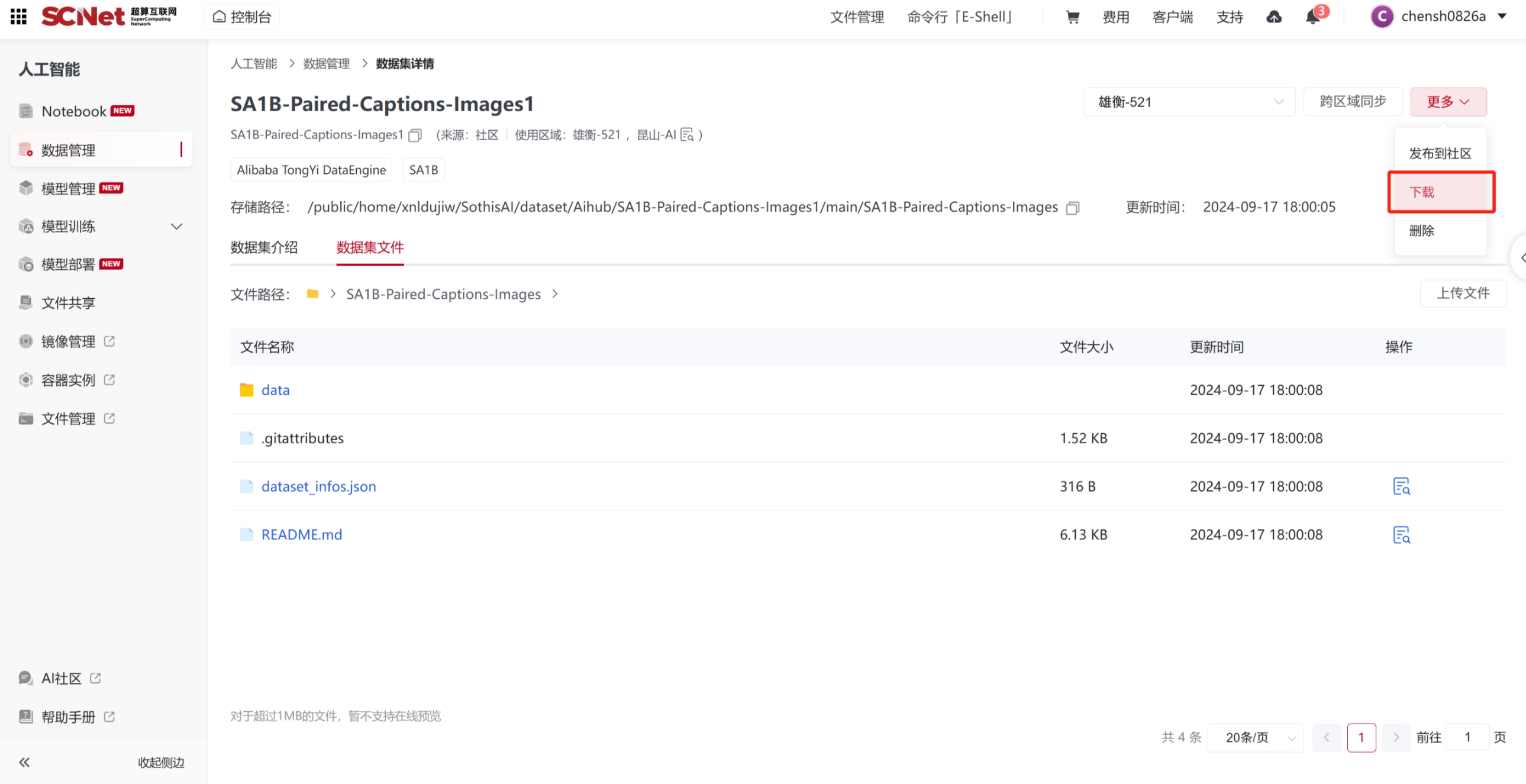The width and height of the screenshot is (1526, 784).
Task: Copy the dataset name with copy icon
Action: (x=415, y=135)
